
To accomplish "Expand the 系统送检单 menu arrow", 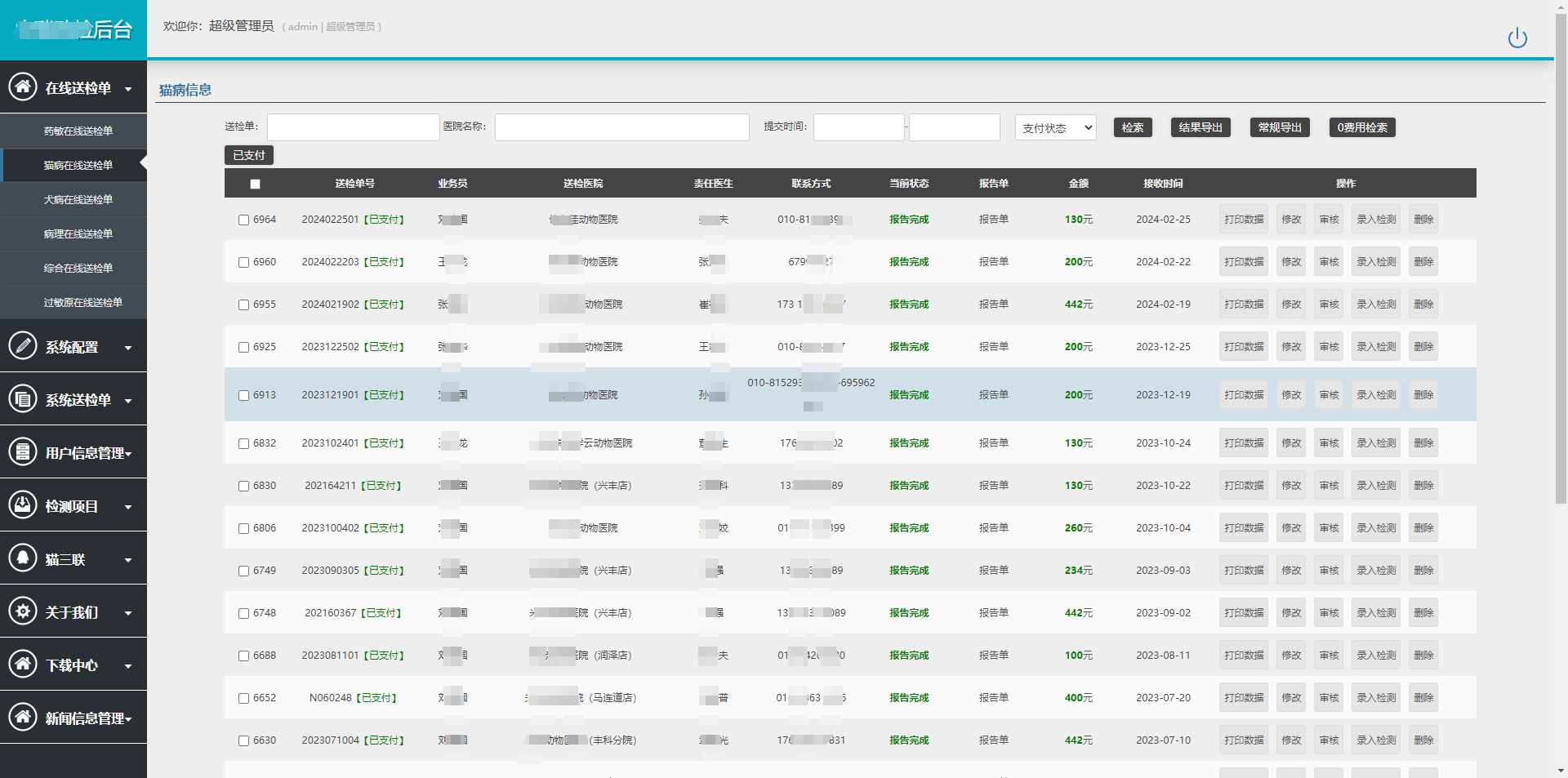I will tap(128, 401).
